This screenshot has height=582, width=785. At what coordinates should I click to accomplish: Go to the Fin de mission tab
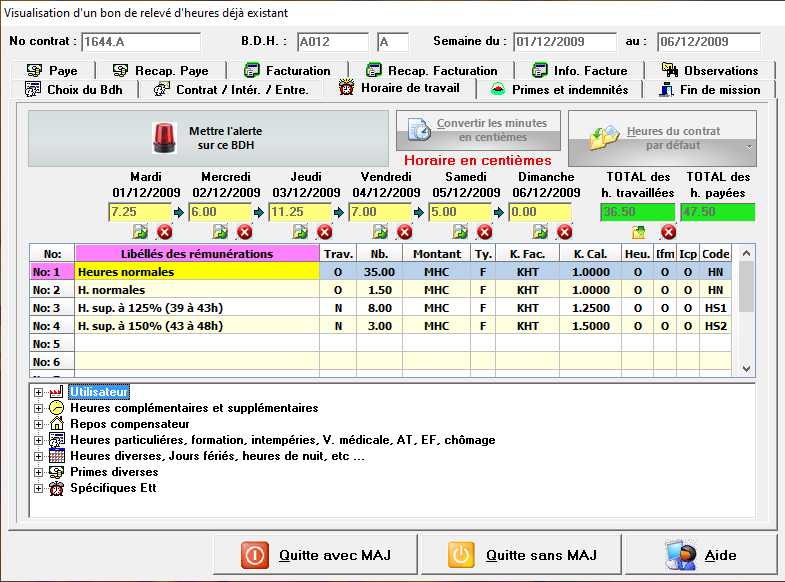coord(714,89)
